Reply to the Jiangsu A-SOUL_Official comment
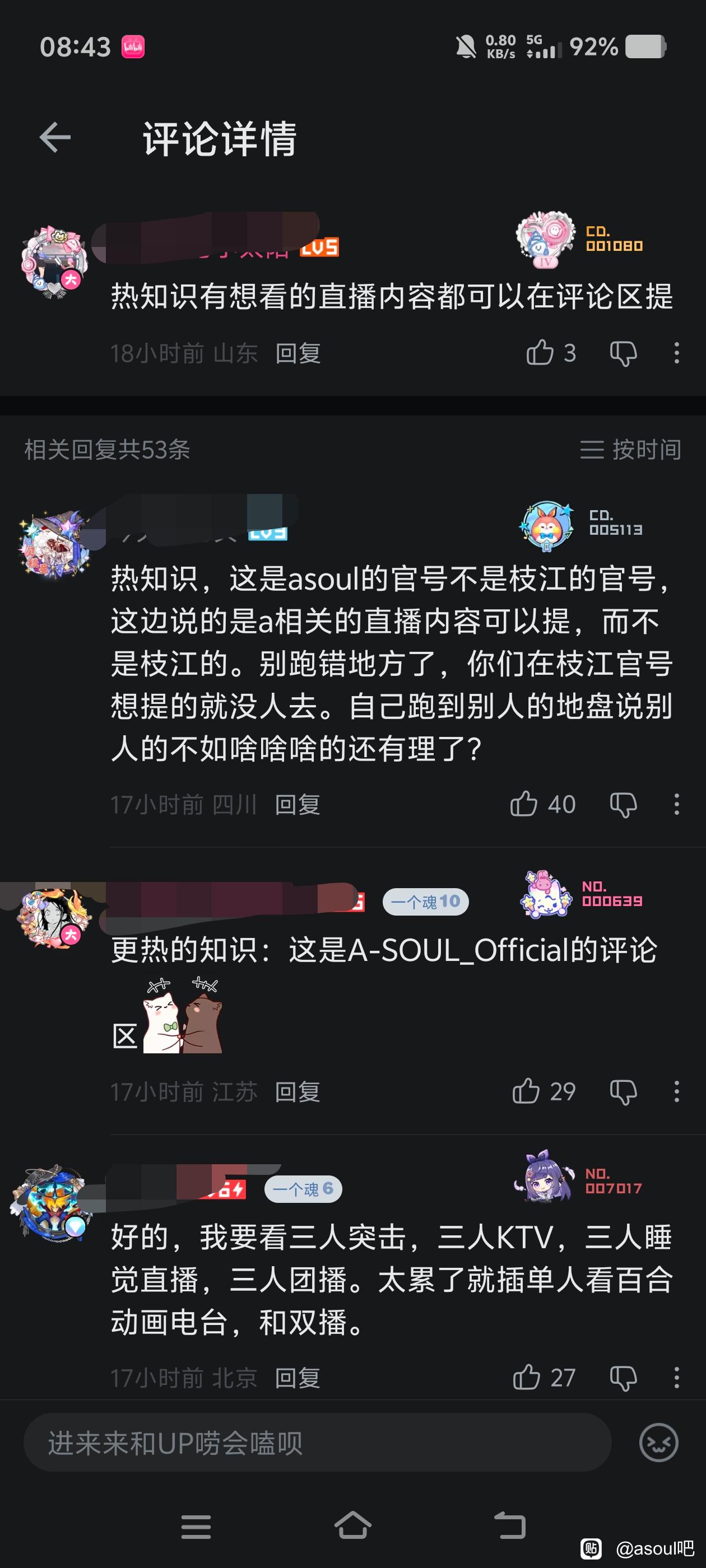This screenshot has height=1568, width=706. tap(298, 1091)
